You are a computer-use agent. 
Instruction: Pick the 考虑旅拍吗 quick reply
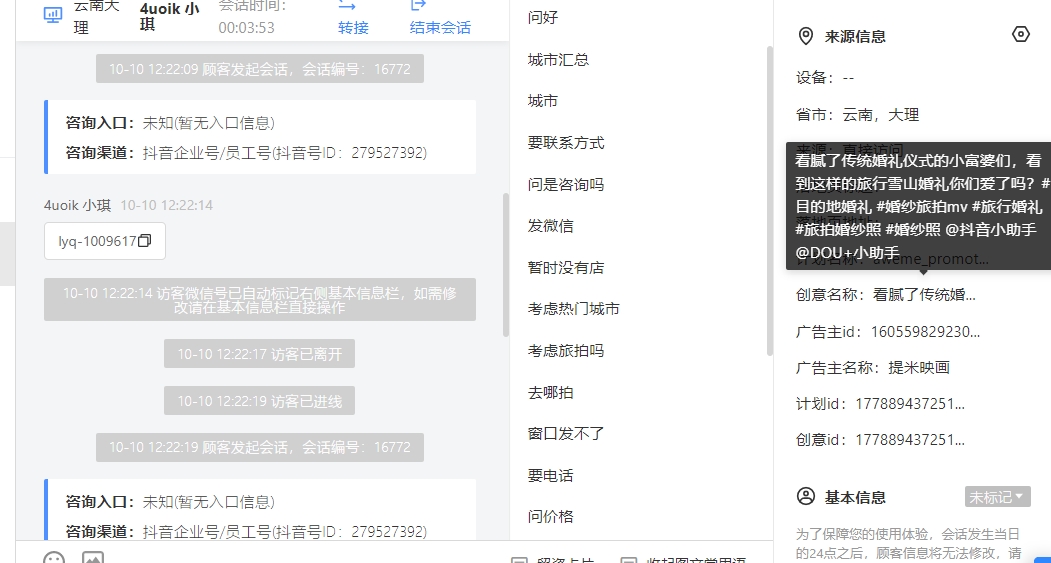point(566,351)
